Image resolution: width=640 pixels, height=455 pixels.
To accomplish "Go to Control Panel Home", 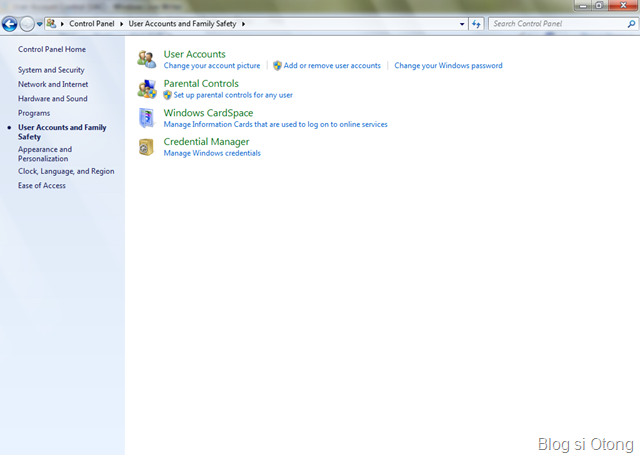I will tap(52, 49).
